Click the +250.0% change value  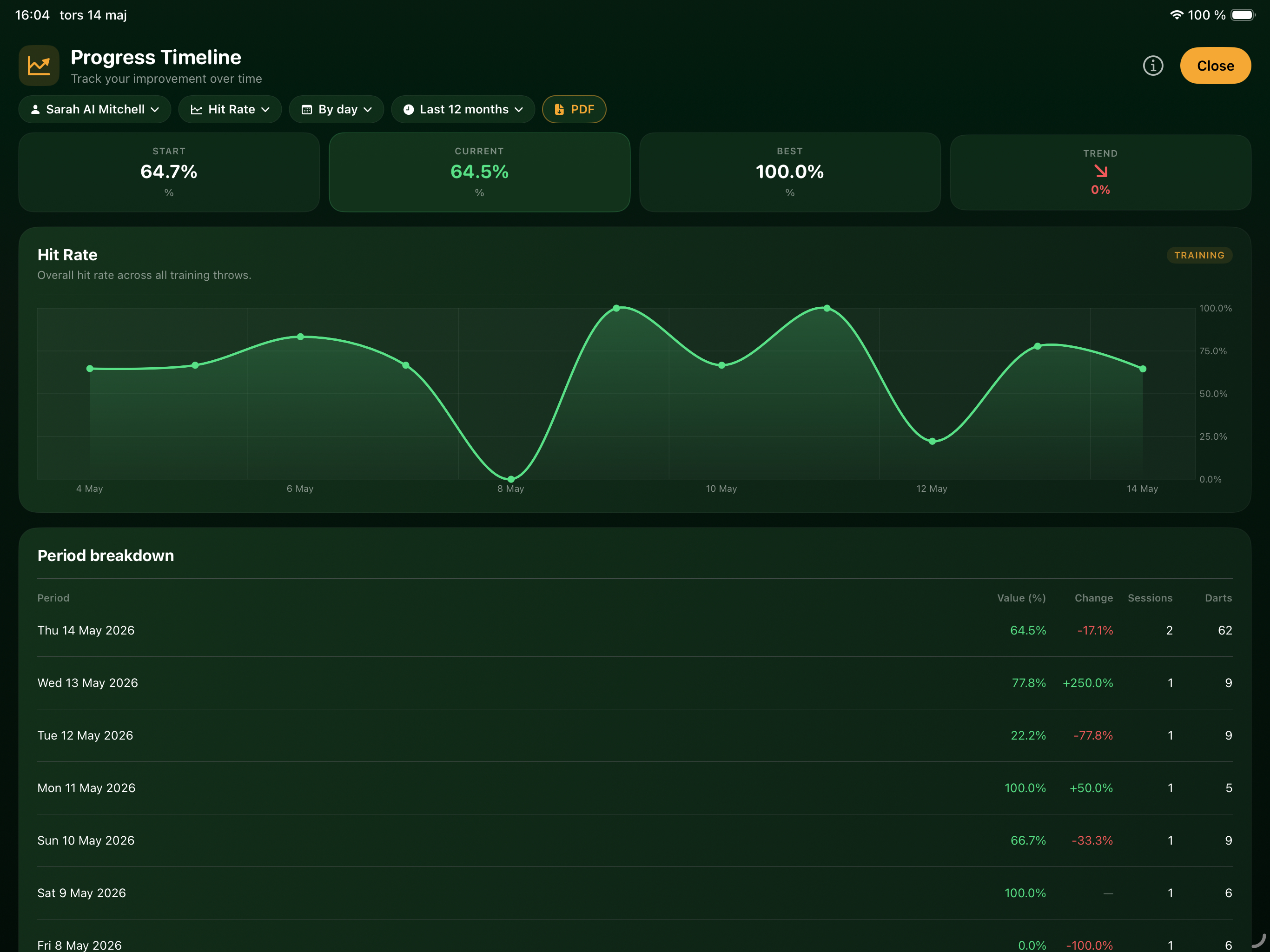(x=1087, y=683)
